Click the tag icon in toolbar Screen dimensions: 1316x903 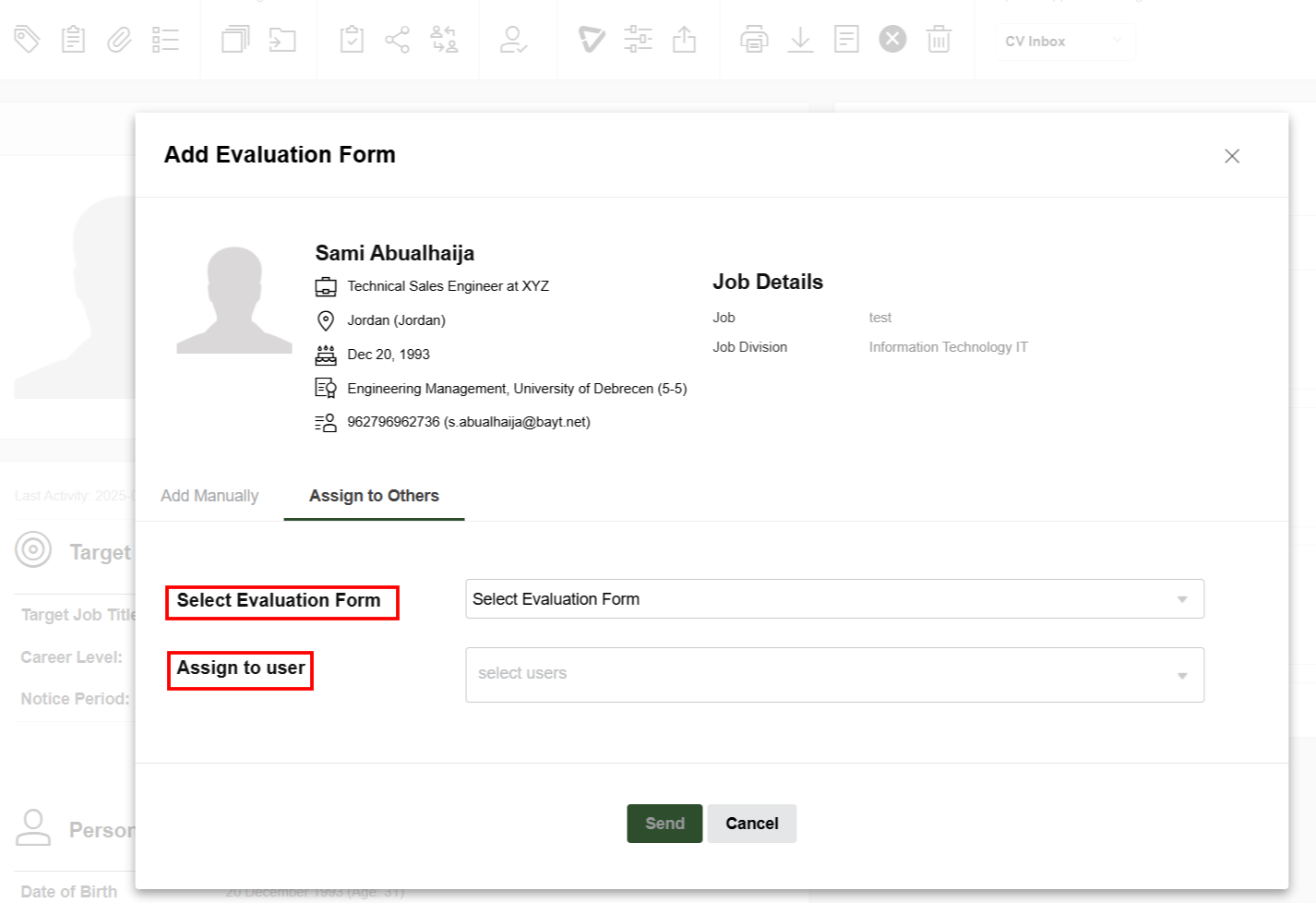point(27,40)
